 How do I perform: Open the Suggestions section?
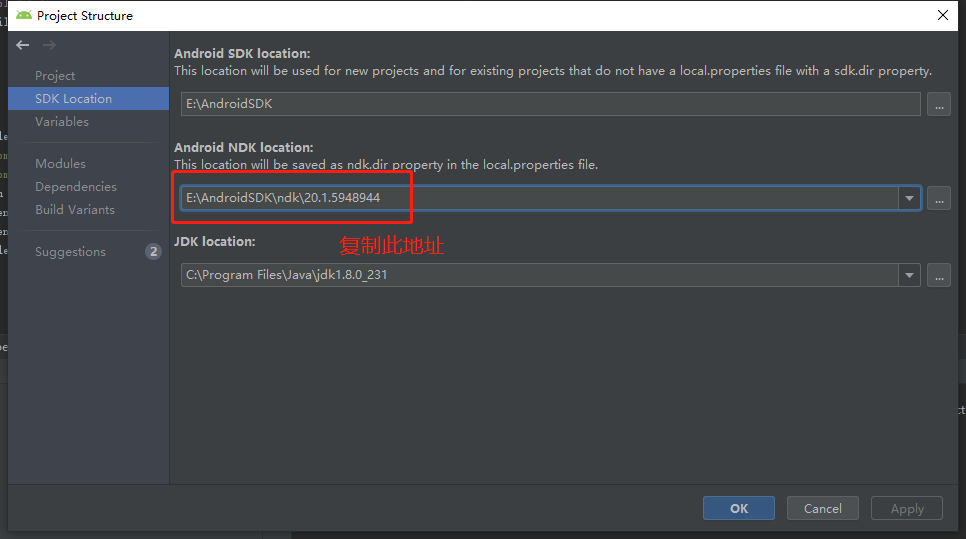pos(70,252)
